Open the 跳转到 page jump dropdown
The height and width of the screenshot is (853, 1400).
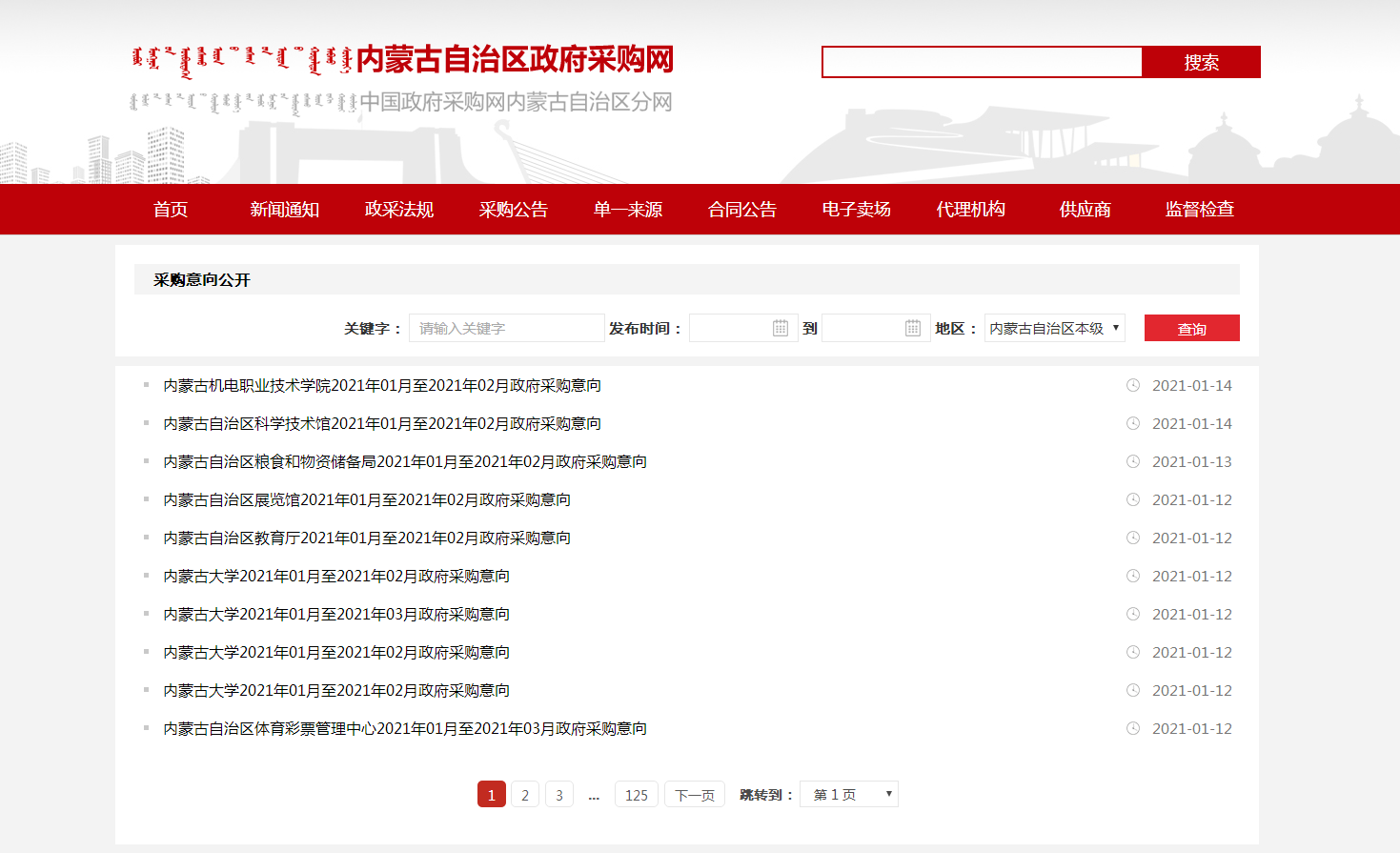[849, 795]
